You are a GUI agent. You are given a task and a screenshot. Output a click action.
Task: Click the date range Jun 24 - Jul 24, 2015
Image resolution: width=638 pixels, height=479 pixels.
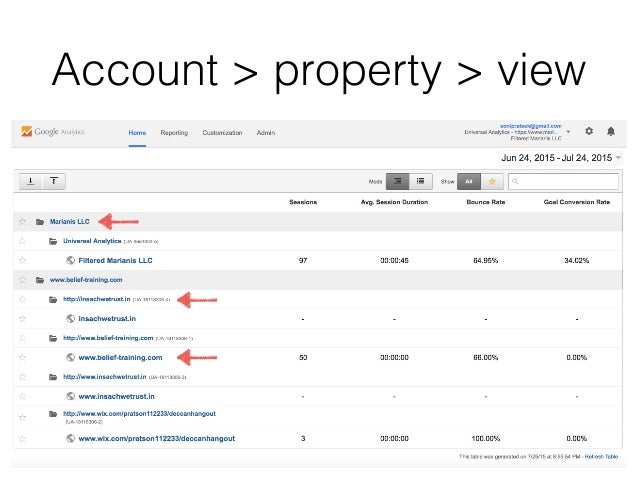[556, 157]
